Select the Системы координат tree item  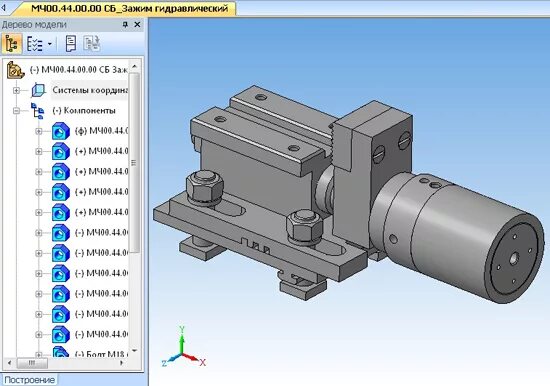[90, 90]
